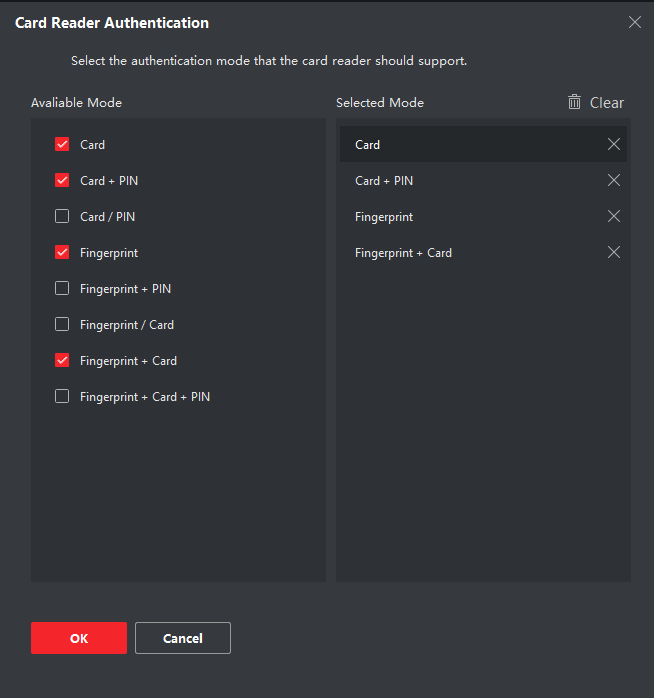
Task: Select Card + PIN entry in Selected Mode
Action: point(483,180)
